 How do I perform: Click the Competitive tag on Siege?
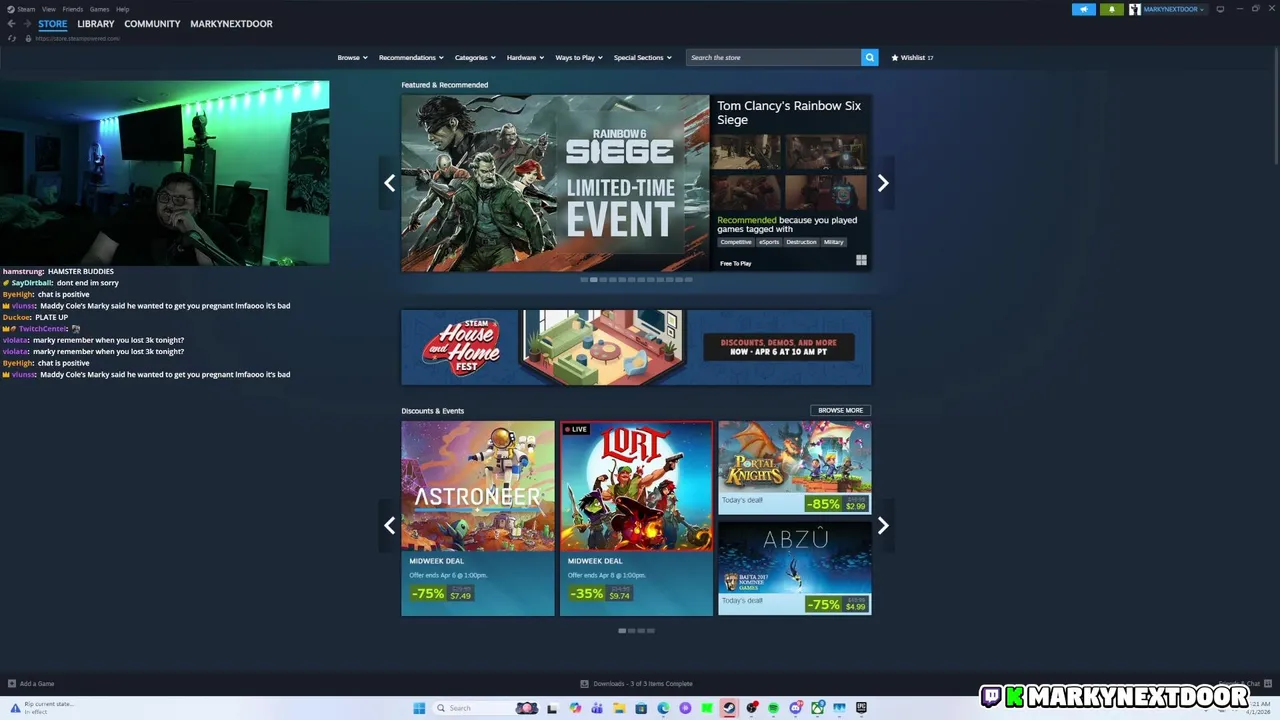click(736, 242)
